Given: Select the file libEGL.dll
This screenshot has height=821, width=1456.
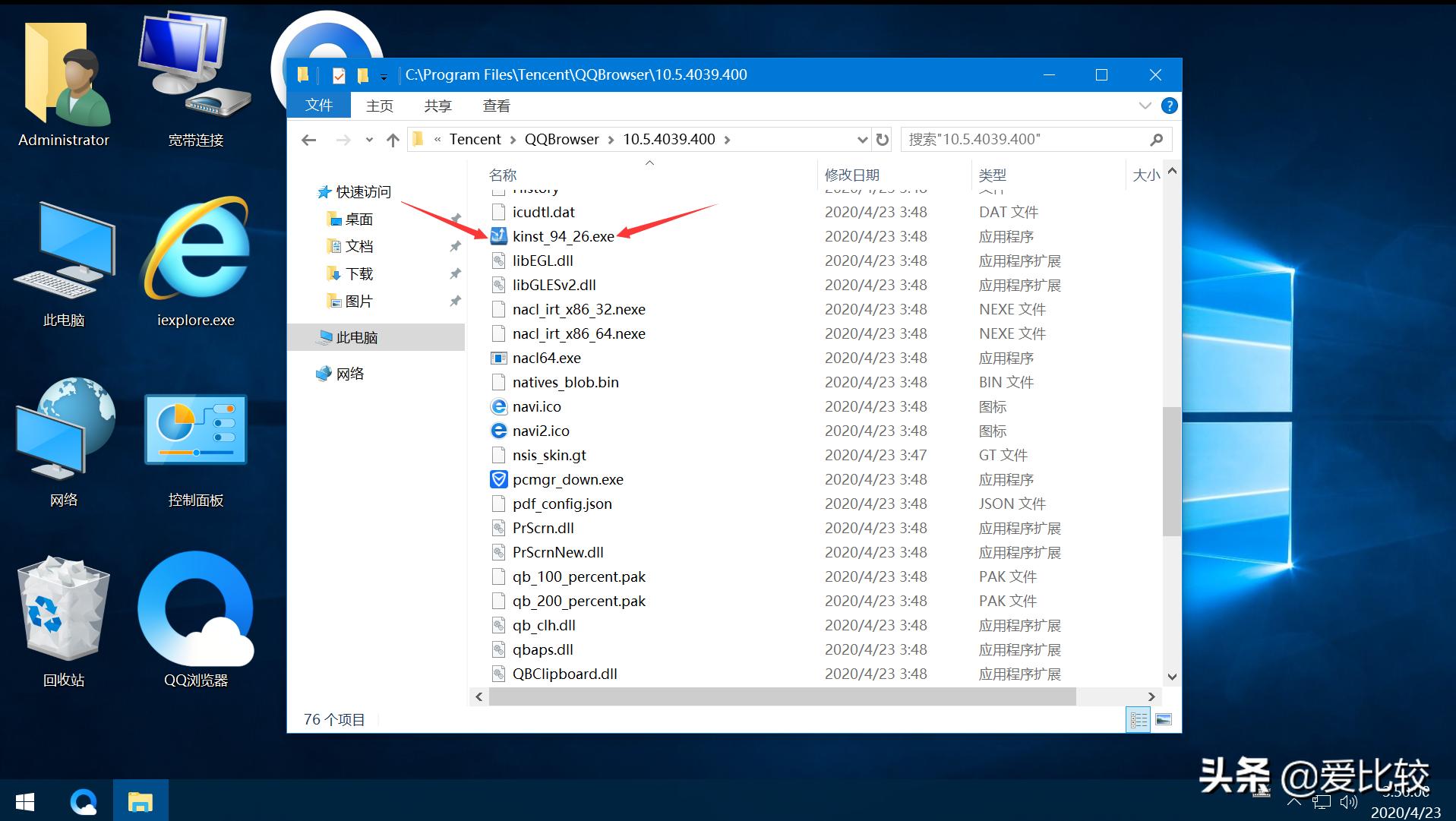Looking at the screenshot, I should [542, 261].
